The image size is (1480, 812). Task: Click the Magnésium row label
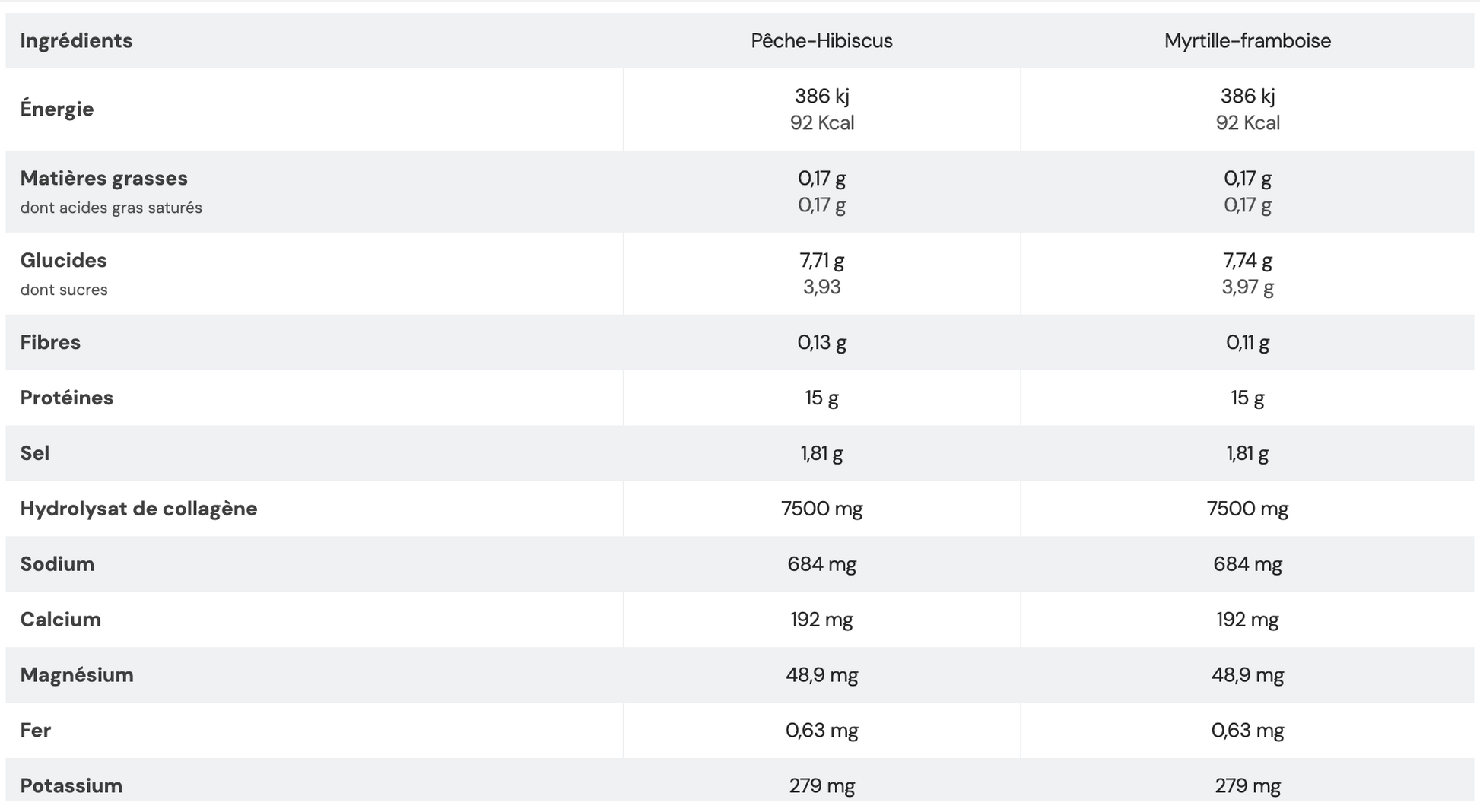pos(77,676)
